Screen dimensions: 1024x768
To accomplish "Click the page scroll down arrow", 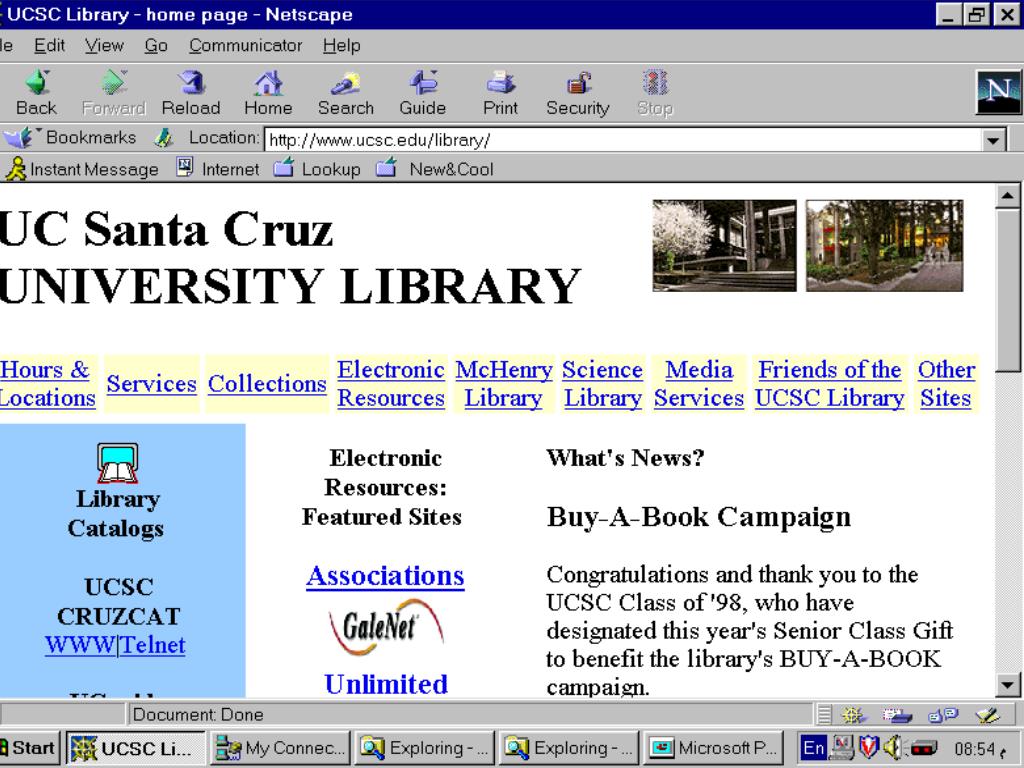I will point(1008,685).
